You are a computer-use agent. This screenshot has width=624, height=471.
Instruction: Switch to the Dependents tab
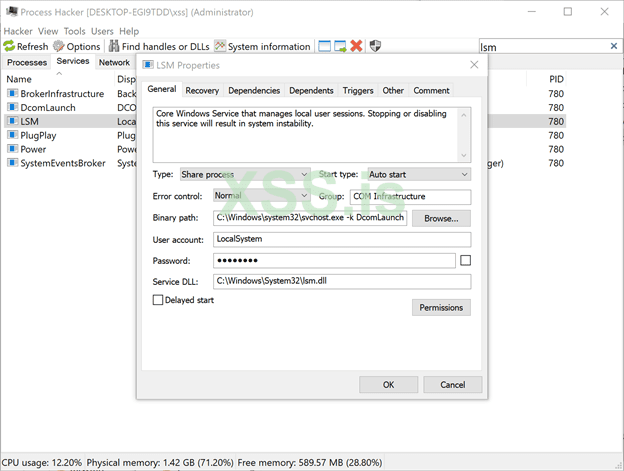point(311,91)
